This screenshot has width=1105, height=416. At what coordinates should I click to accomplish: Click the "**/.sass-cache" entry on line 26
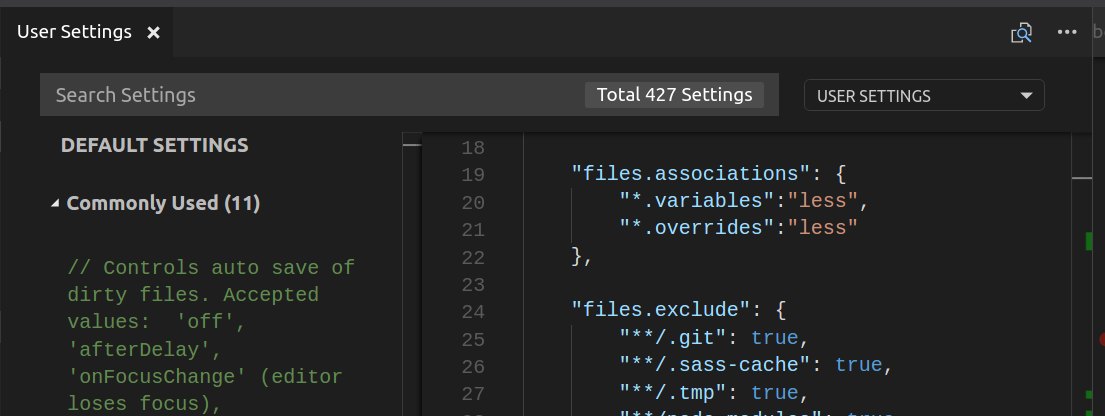[x=715, y=365]
